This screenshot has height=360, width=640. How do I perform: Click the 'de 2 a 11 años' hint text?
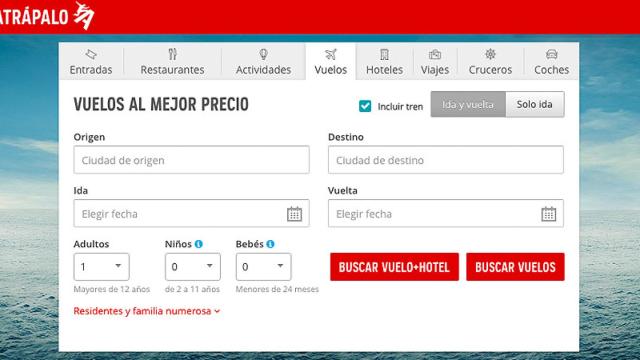pos(192,289)
